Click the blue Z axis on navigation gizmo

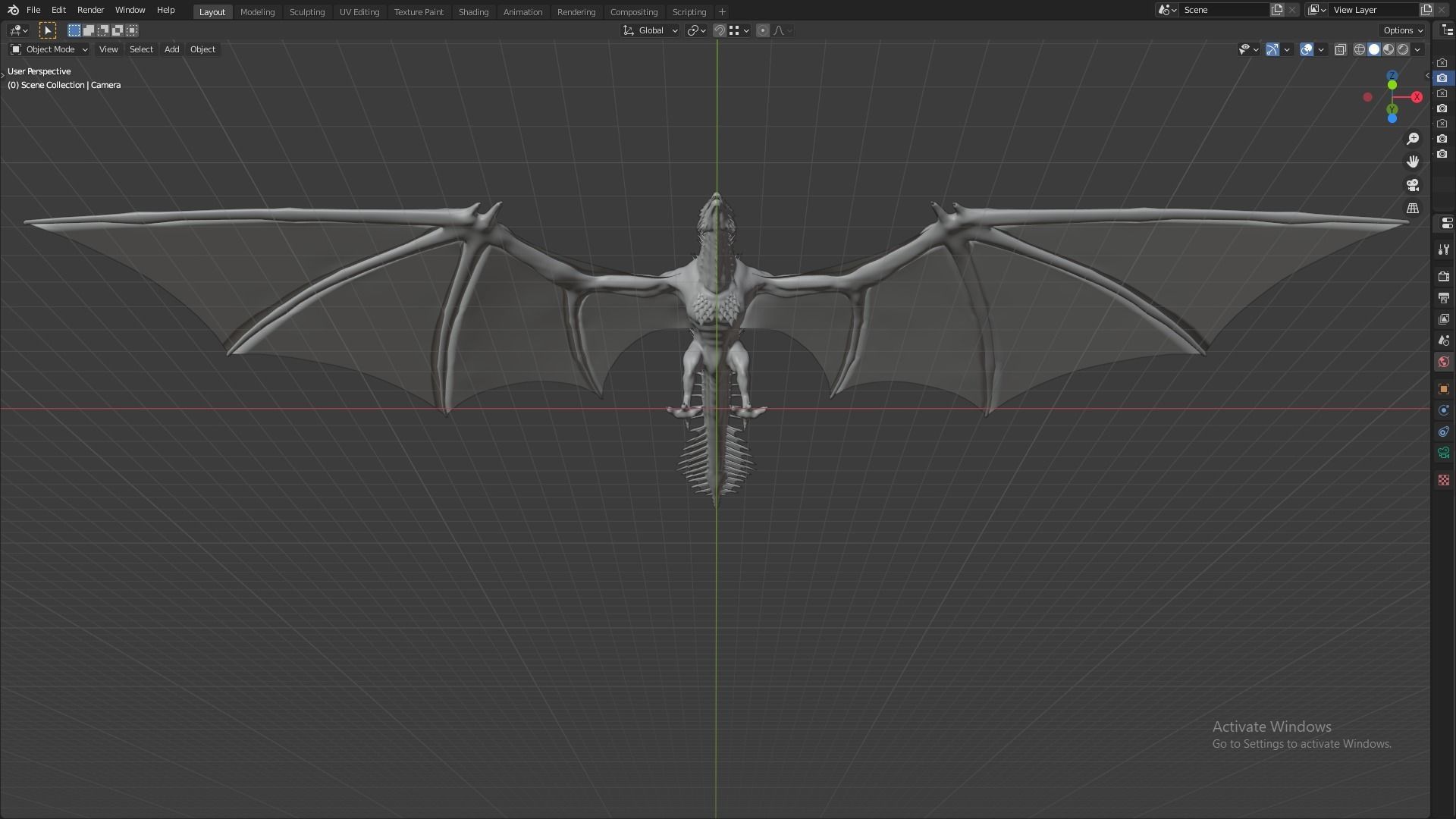1392,76
